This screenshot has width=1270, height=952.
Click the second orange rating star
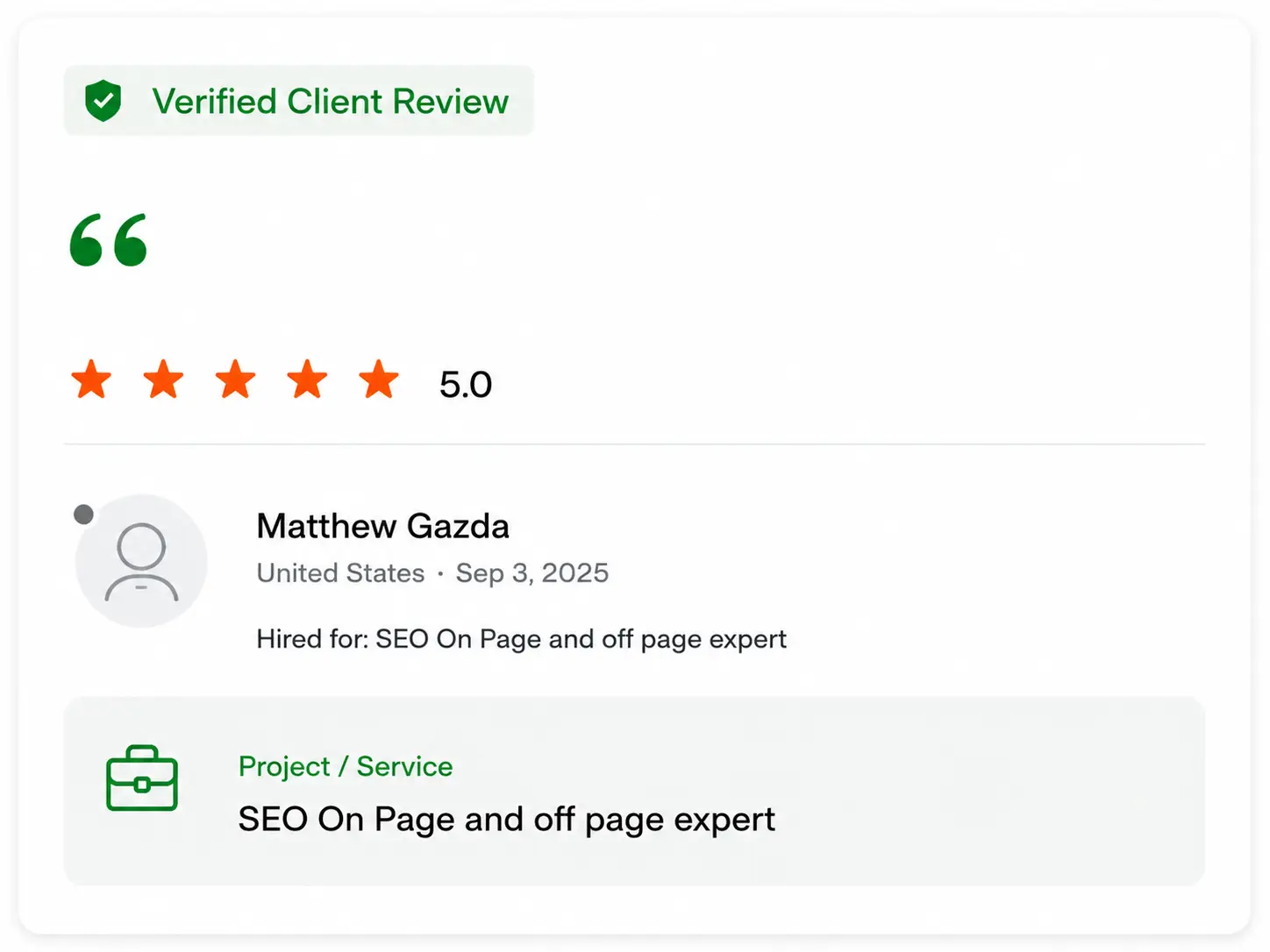coord(163,380)
